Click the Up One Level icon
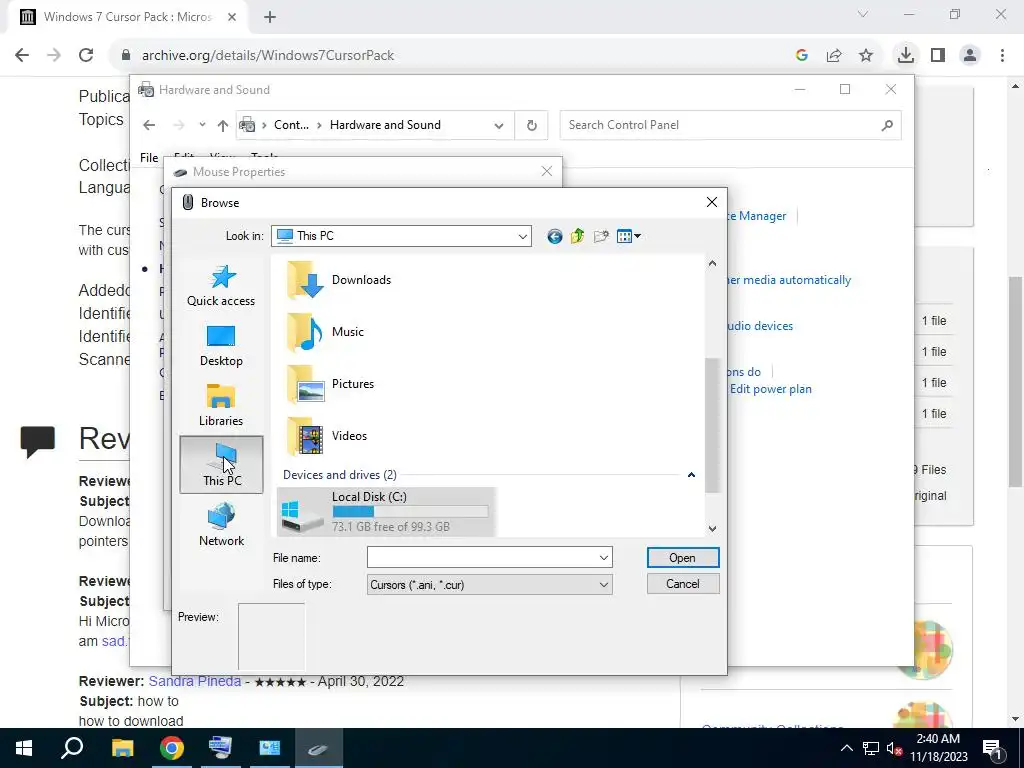The width and height of the screenshot is (1024, 768). click(x=577, y=236)
